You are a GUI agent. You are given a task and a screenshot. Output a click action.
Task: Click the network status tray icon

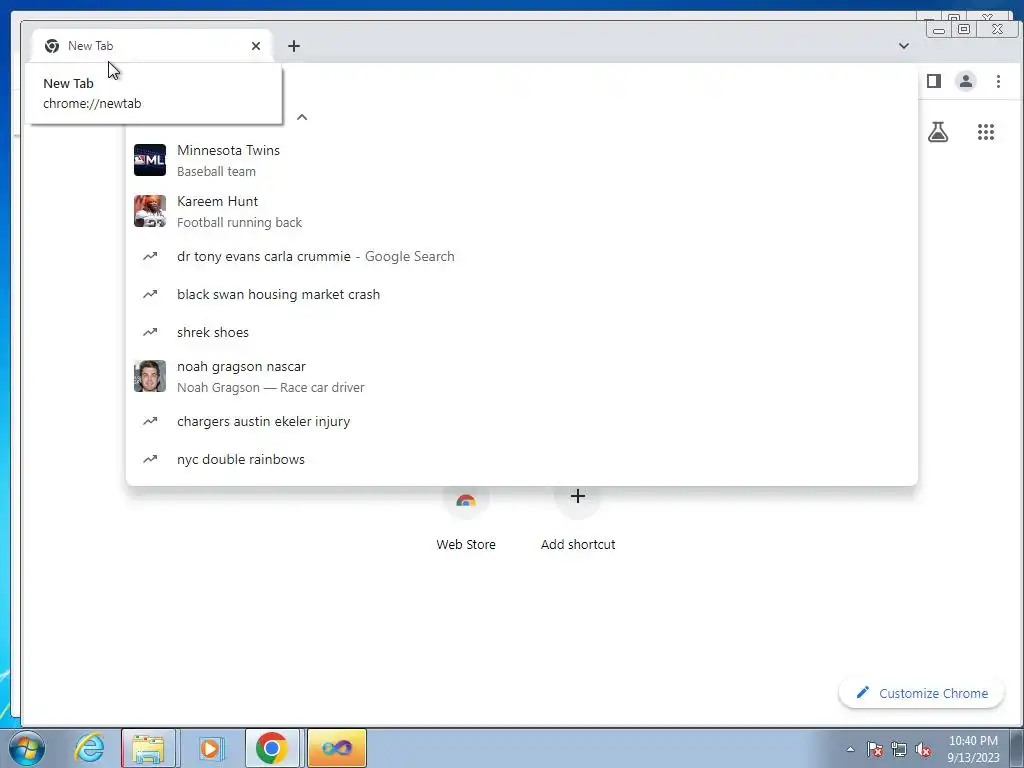[x=899, y=749]
